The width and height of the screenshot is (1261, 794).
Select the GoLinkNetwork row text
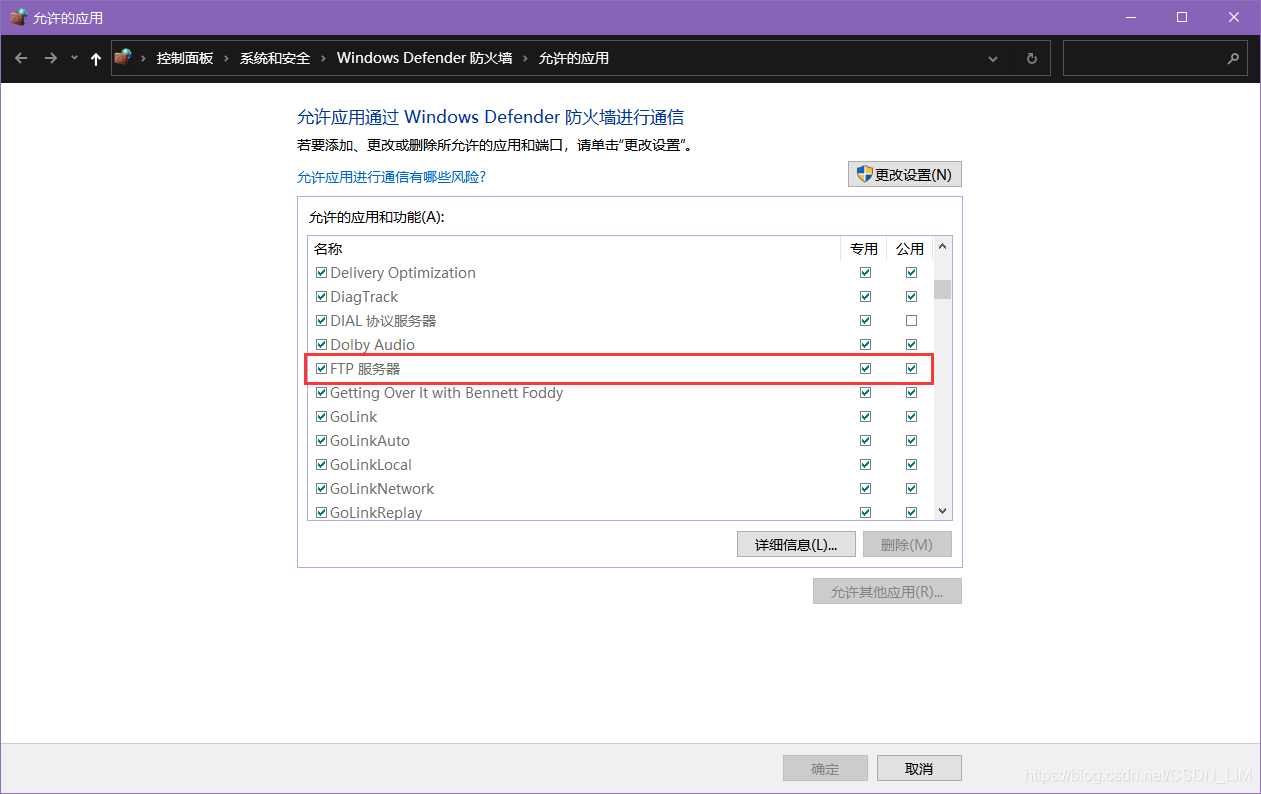click(x=382, y=488)
